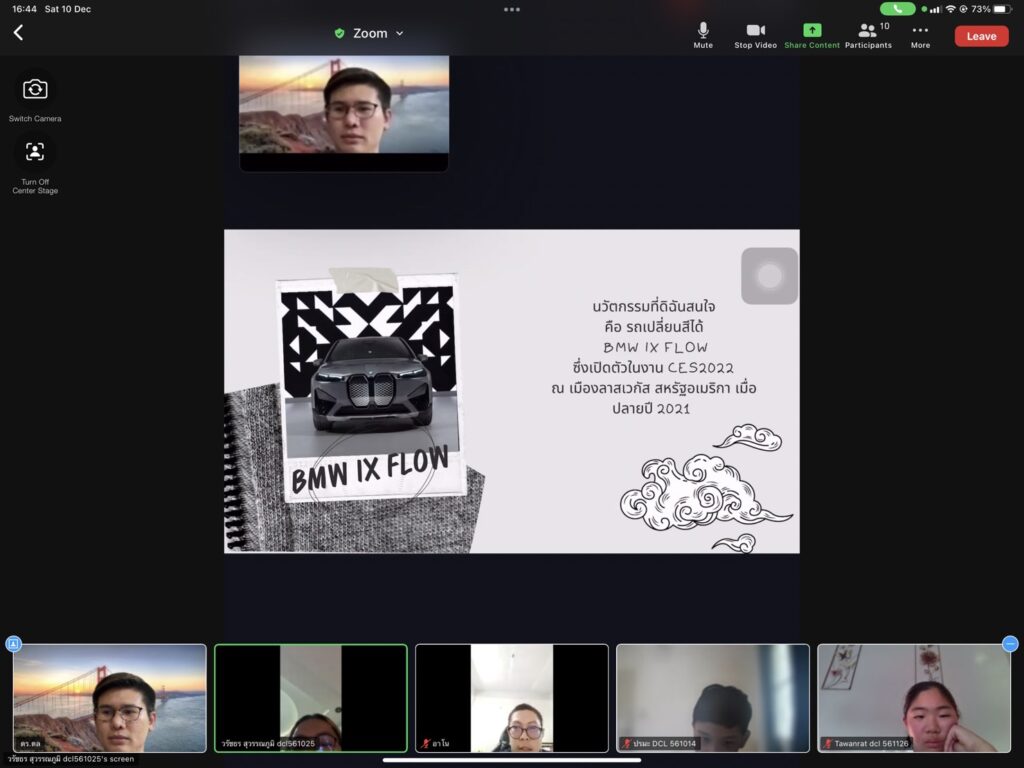Open Share Content options
The width and height of the screenshot is (1024, 768).
click(x=811, y=35)
